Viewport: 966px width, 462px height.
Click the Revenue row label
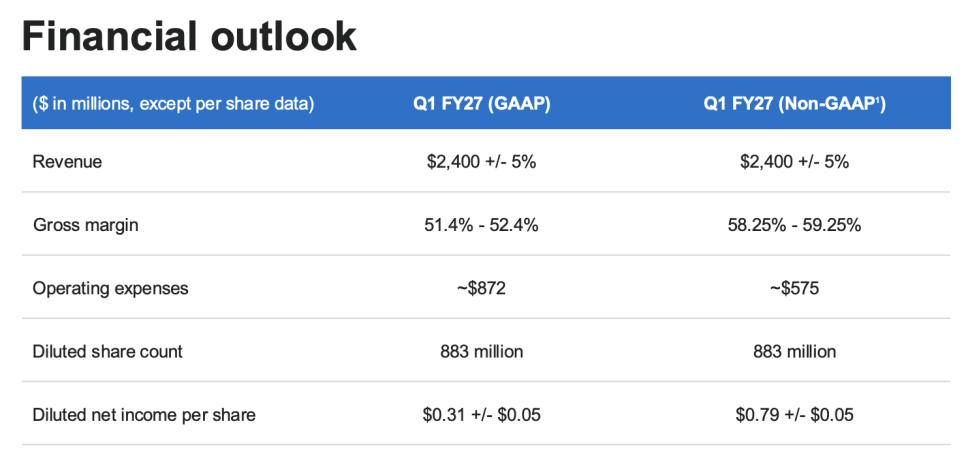click(x=67, y=161)
